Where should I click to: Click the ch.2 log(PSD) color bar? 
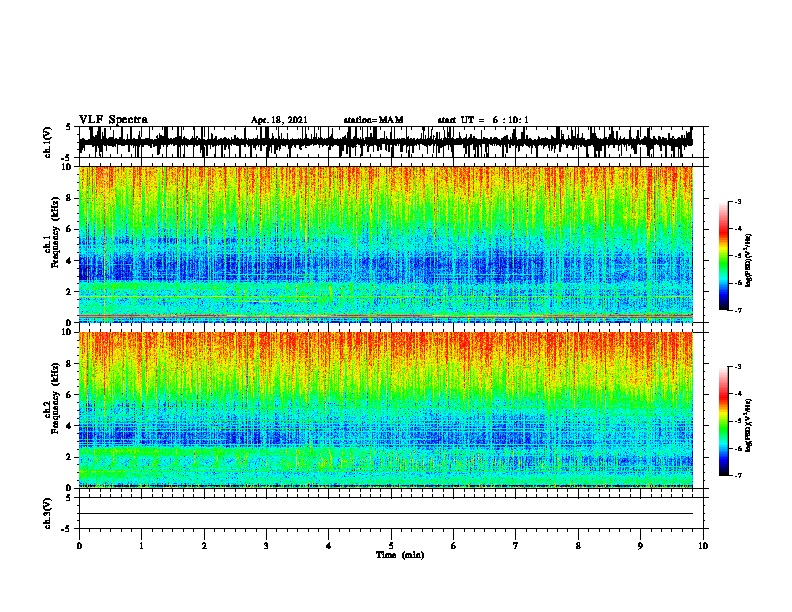point(724,421)
